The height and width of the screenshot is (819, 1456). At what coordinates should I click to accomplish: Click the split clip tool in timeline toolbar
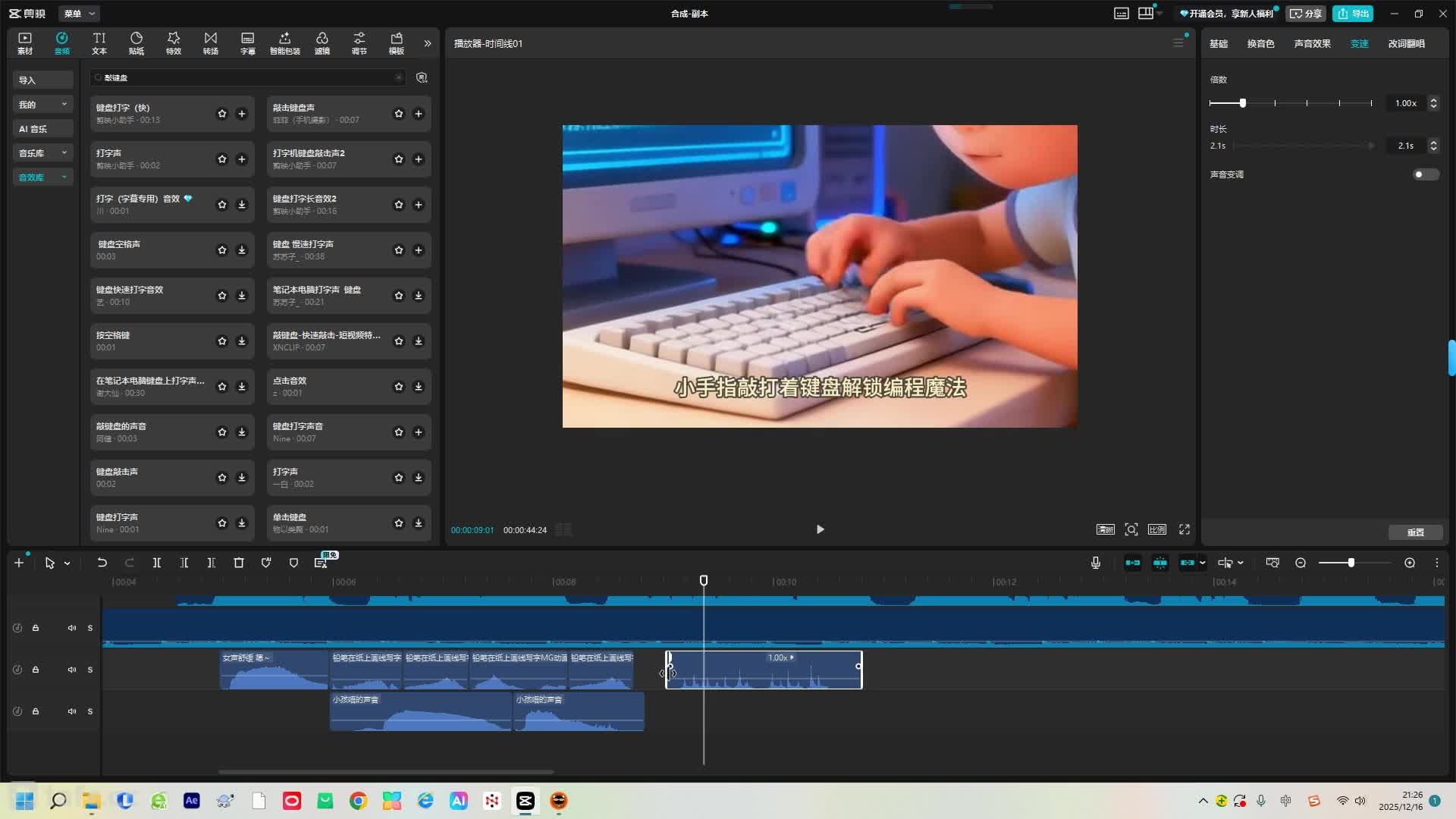[x=157, y=563]
